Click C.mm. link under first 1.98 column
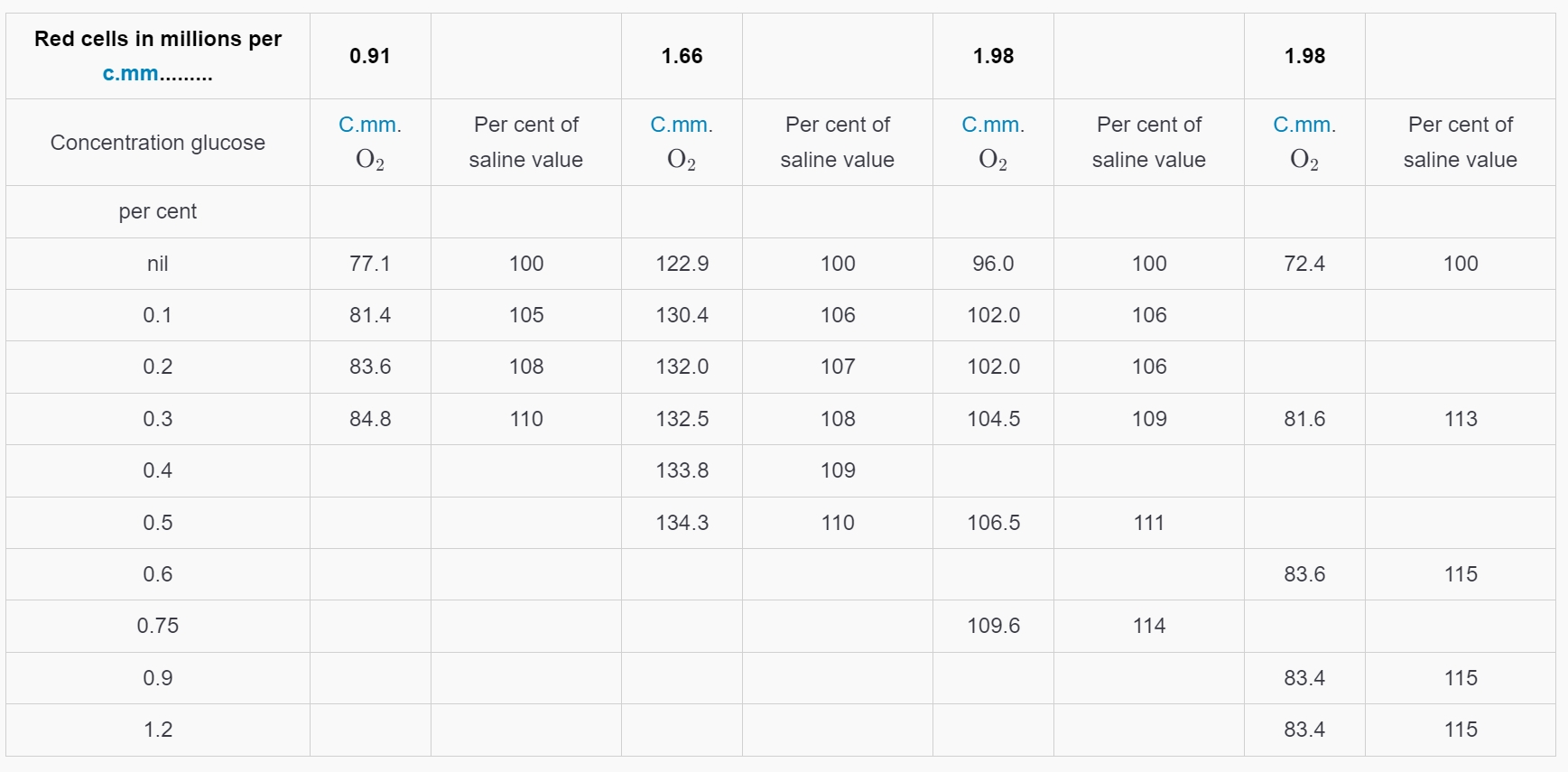Image resolution: width=1568 pixels, height=772 pixels. click(x=993, y=125)
